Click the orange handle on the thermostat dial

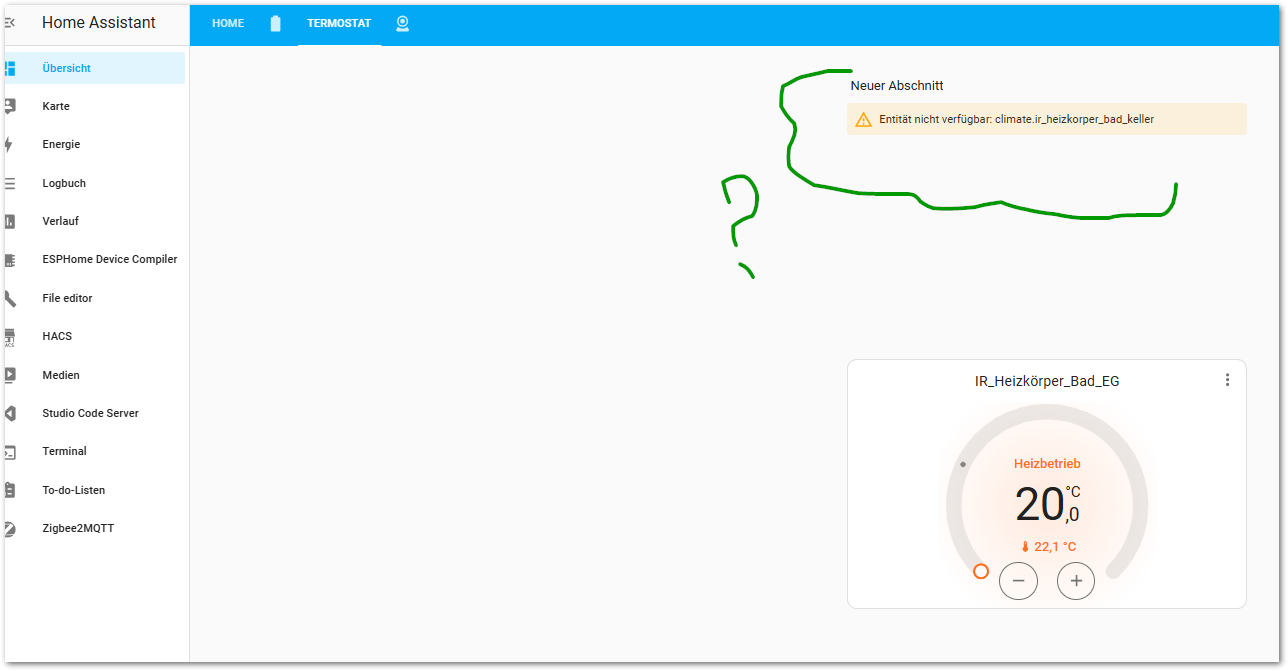[x=981, y=571]
